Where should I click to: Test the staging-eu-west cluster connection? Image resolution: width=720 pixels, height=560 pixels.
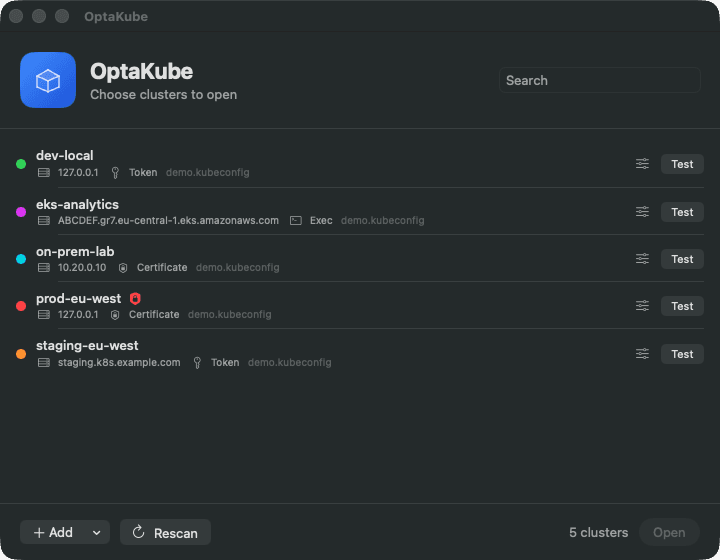tap(682, 354)
